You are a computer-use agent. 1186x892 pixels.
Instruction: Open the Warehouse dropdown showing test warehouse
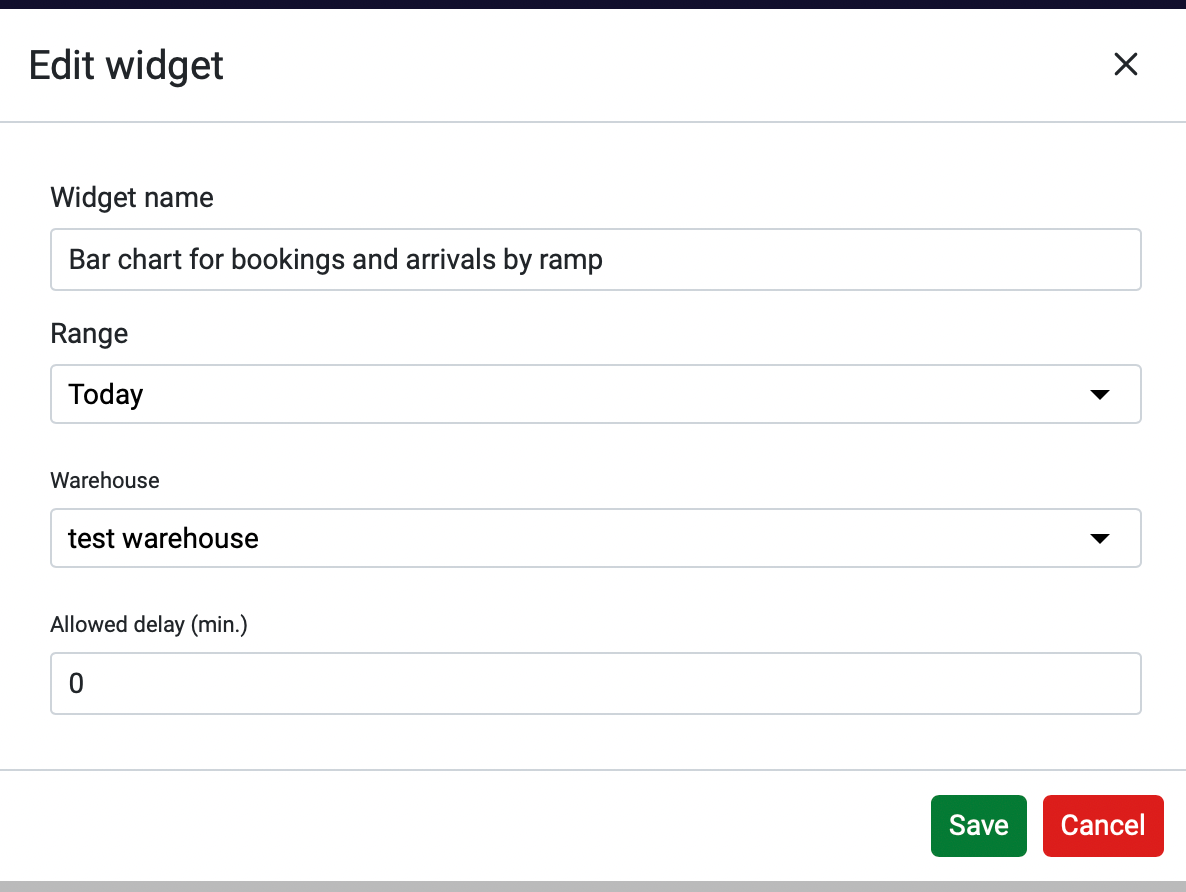595,538
